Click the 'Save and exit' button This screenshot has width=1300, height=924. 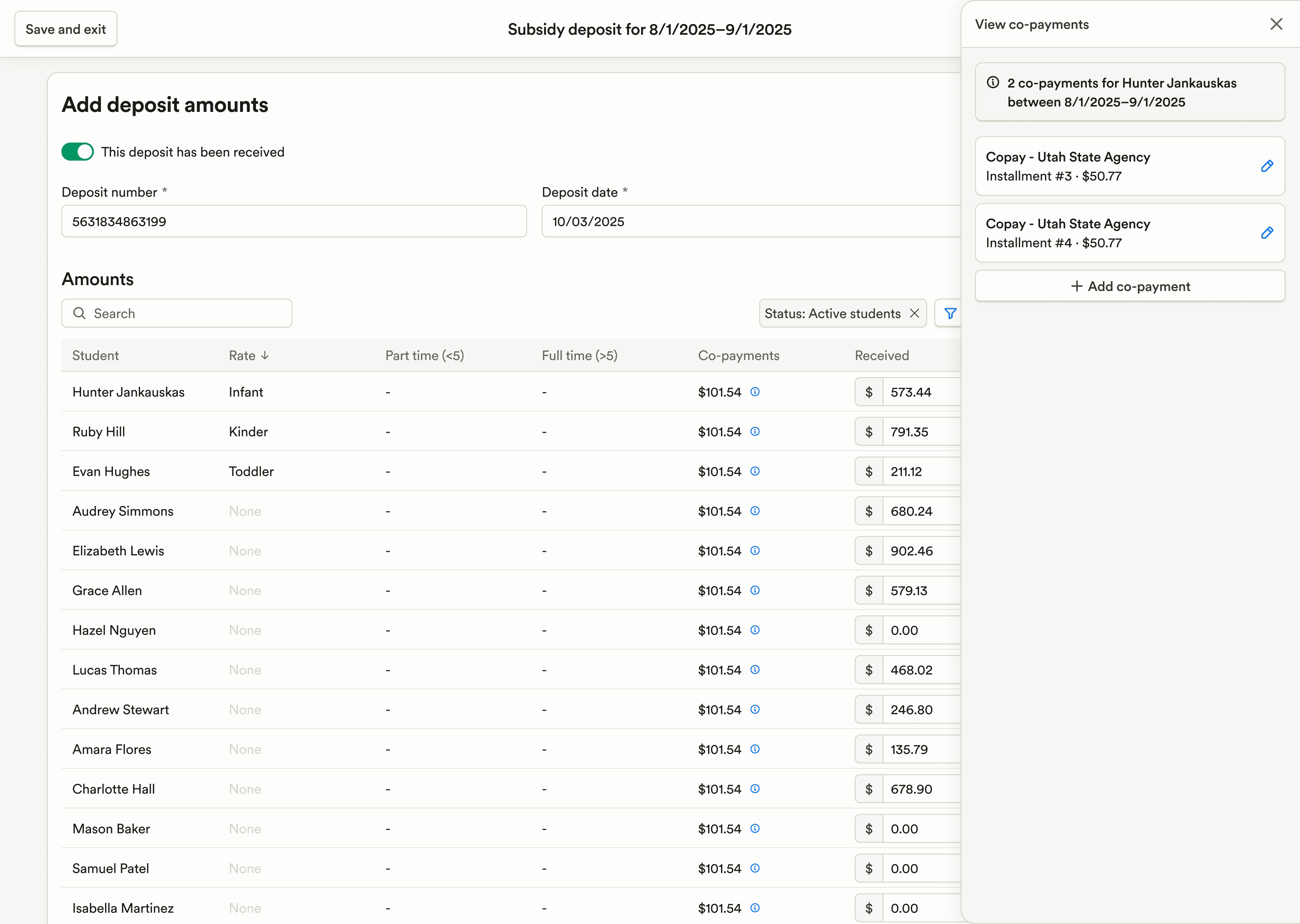tap(66, 29)
